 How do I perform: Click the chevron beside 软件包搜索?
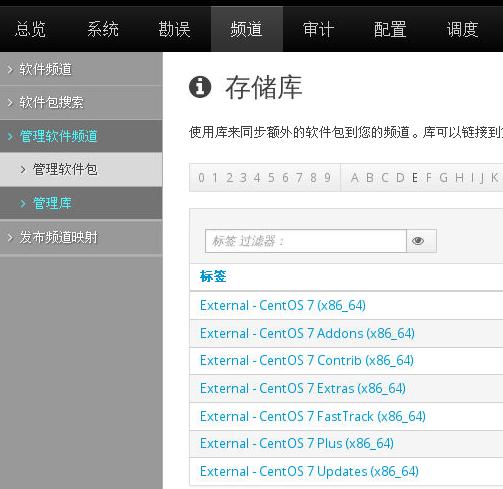pos(10,102)
